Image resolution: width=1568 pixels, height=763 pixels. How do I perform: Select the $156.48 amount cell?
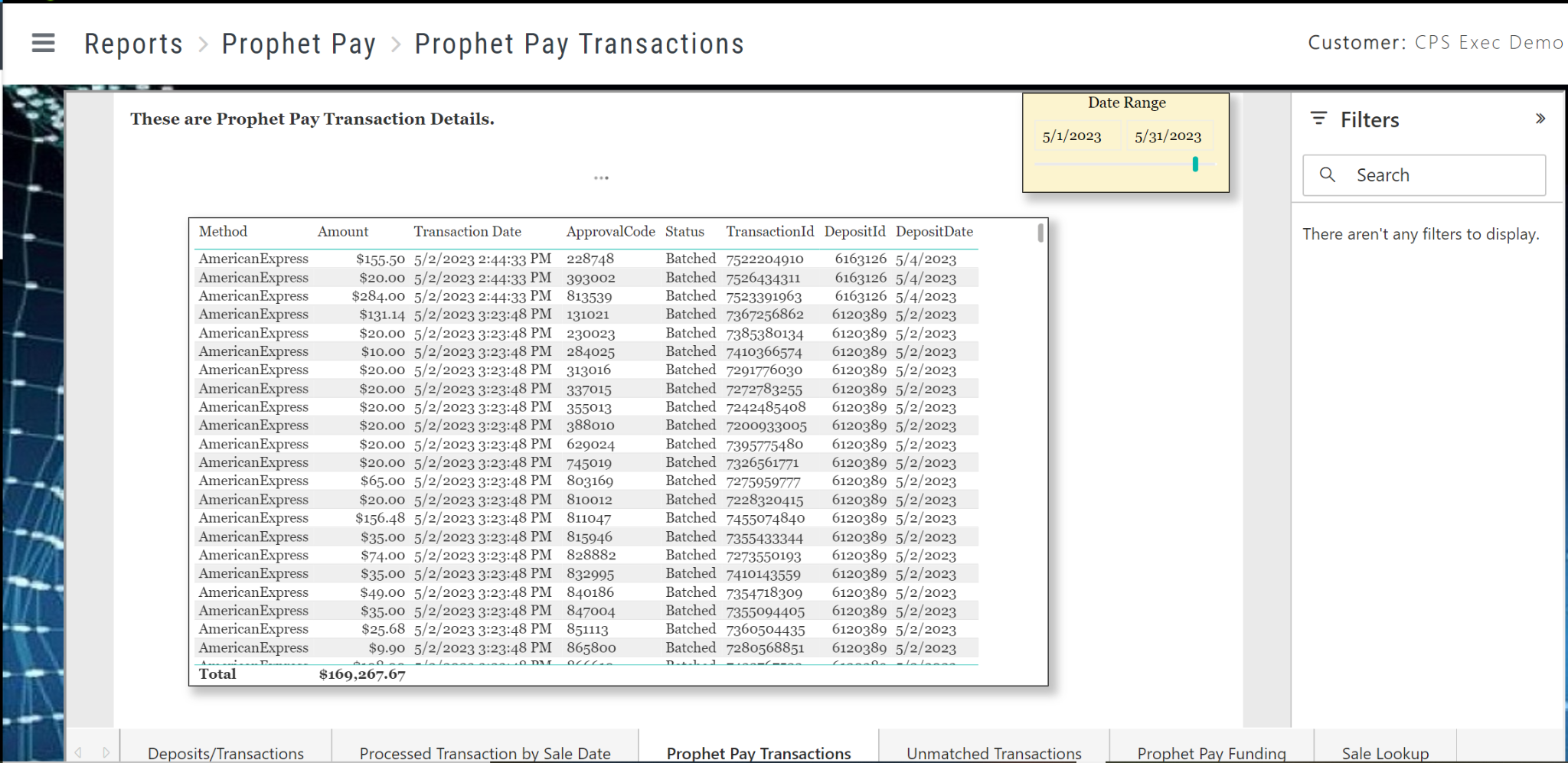click(380, 518)
